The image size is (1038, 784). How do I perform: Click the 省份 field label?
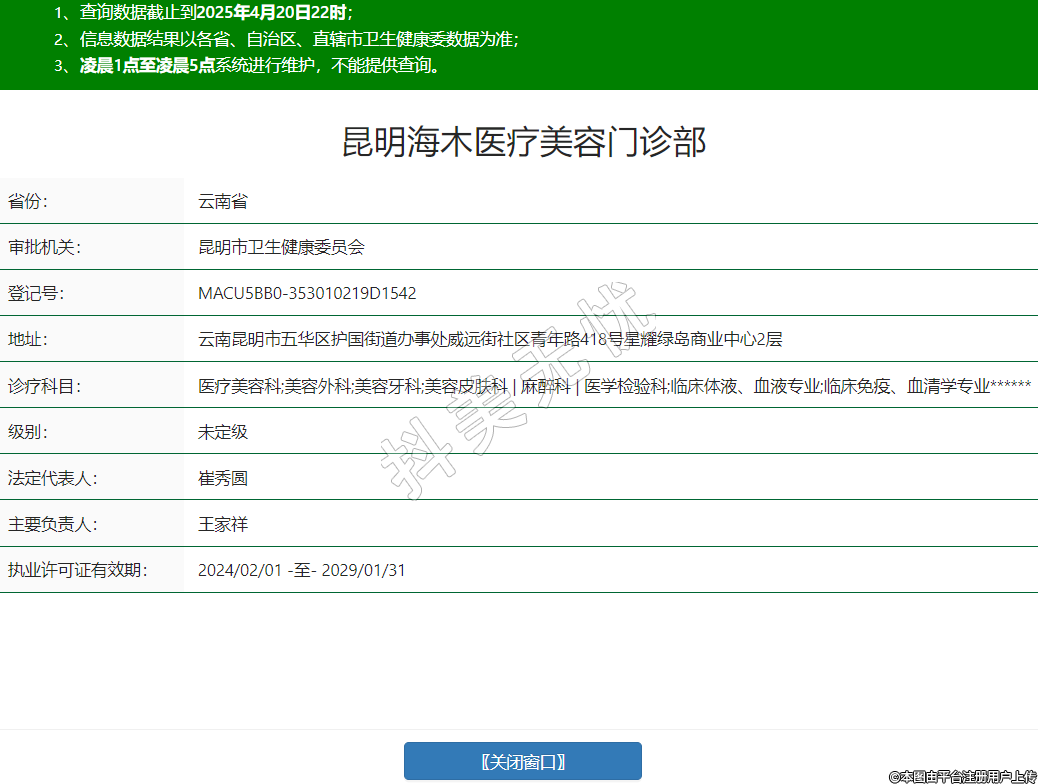pyautogui.click(x=28, y=201)
